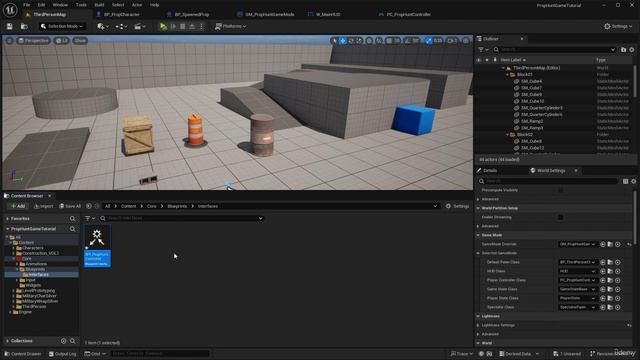Open the GameMode Override dropdown

(x=577, y=244)
